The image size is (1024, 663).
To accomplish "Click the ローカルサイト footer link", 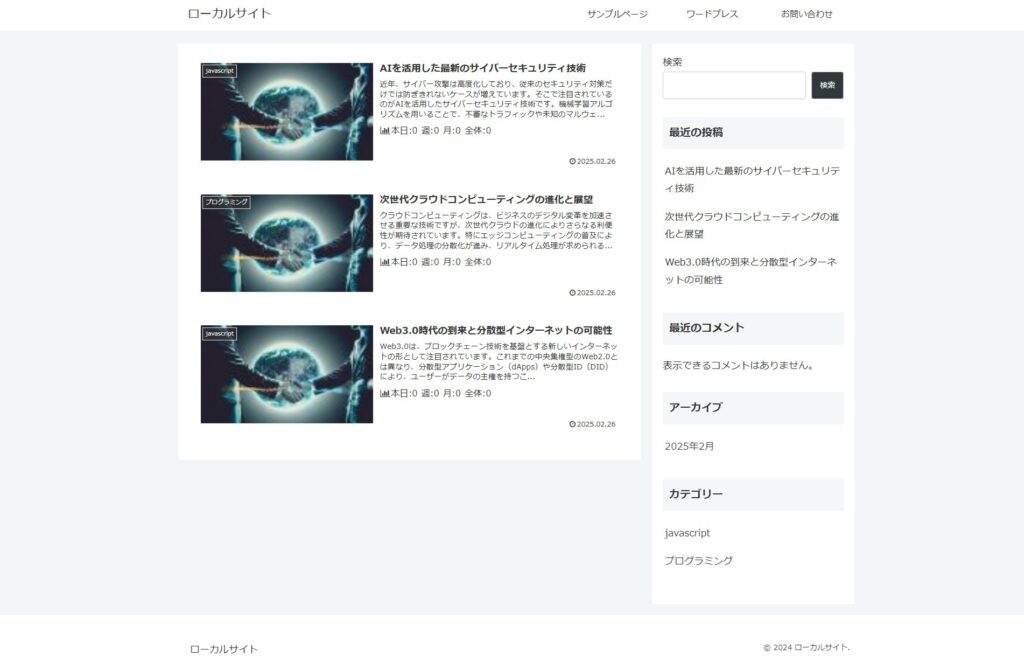I will [x=224, y=649].
